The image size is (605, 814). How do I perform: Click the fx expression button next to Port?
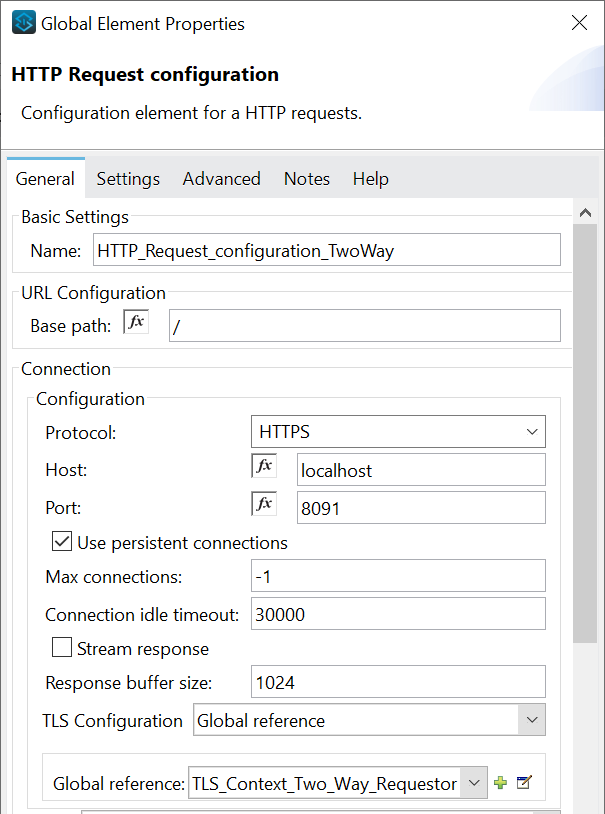click(264, 504)
